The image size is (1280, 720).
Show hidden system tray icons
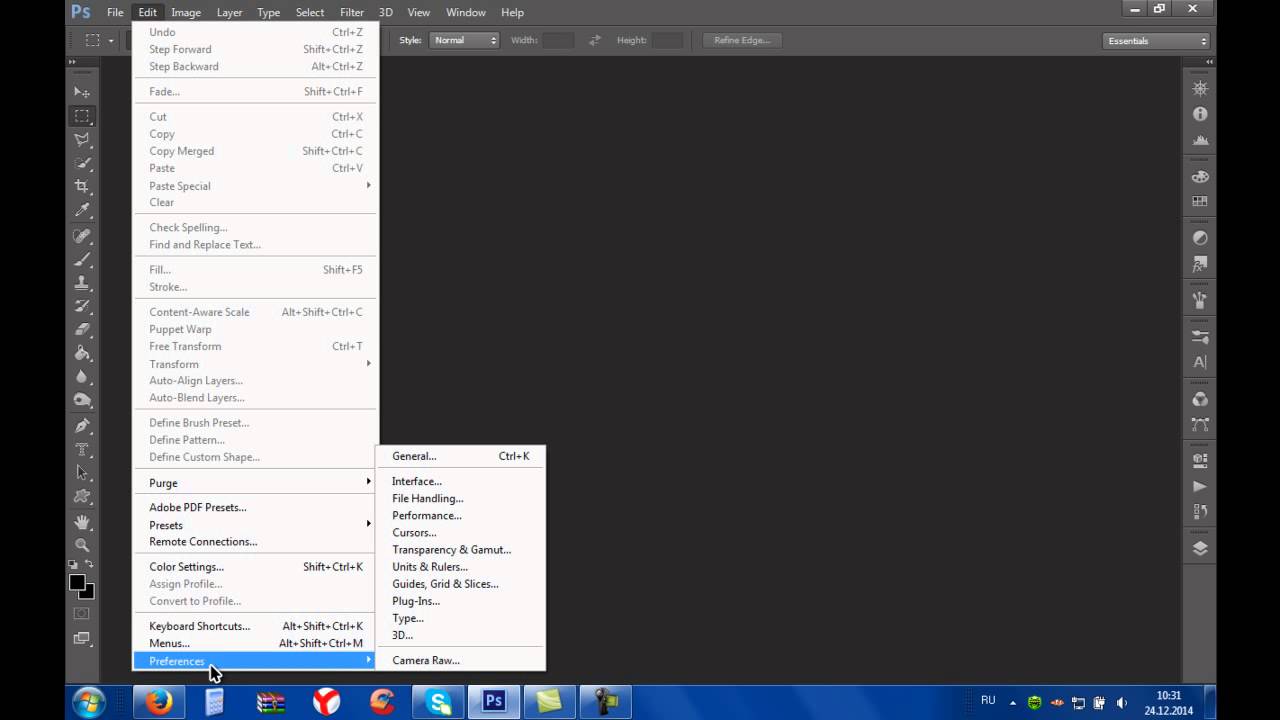(1013, 703)
